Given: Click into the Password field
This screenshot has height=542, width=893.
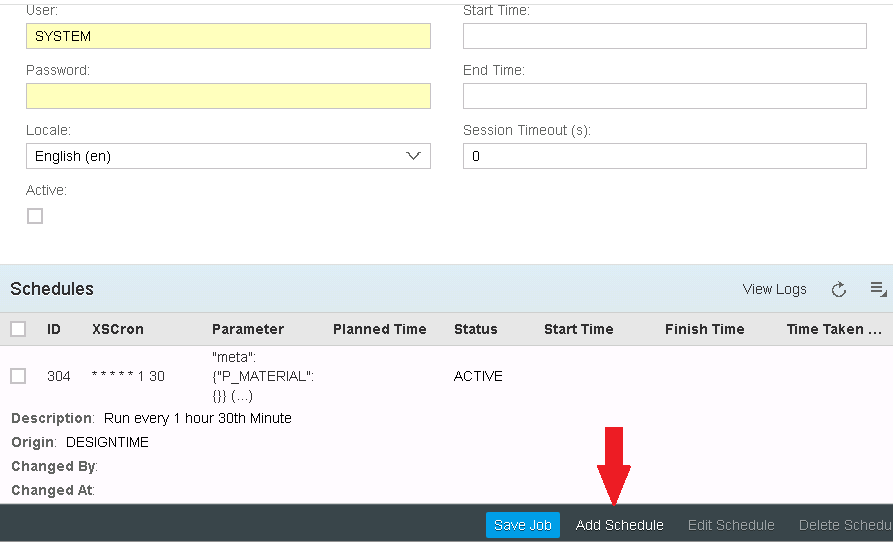Looking at the screenshot, I should click(x=228, y=96).
